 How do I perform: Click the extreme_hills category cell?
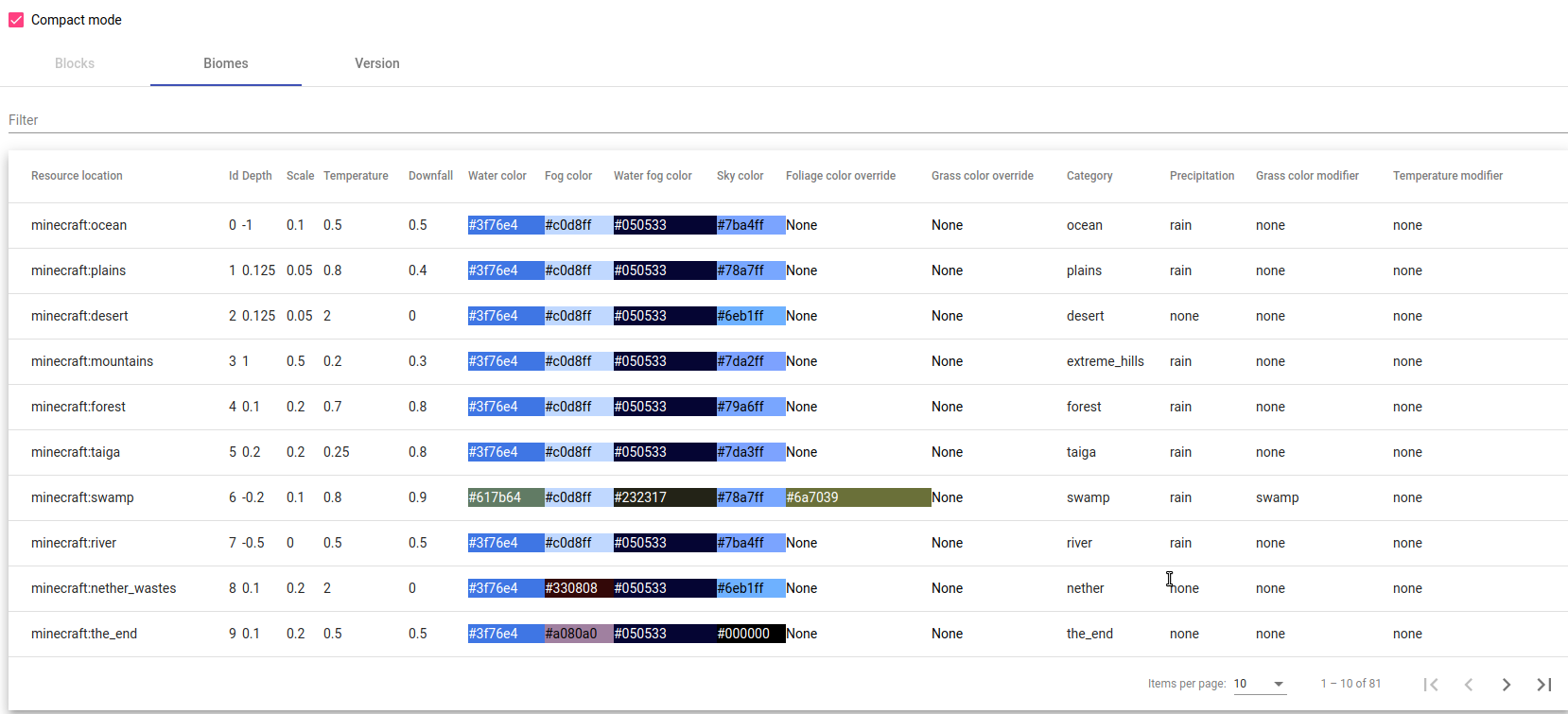pyautogui.click(x=1106, y=361)
